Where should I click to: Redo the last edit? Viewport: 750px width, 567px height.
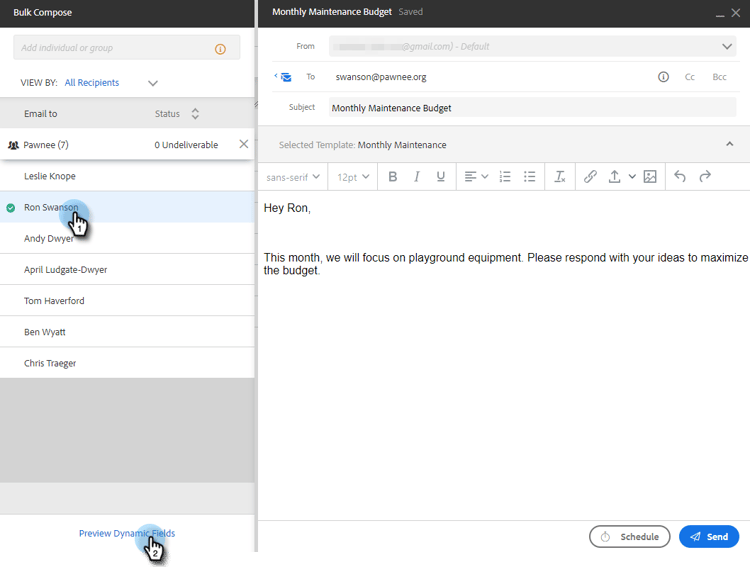pyautogui.click(x=705, y=177)
